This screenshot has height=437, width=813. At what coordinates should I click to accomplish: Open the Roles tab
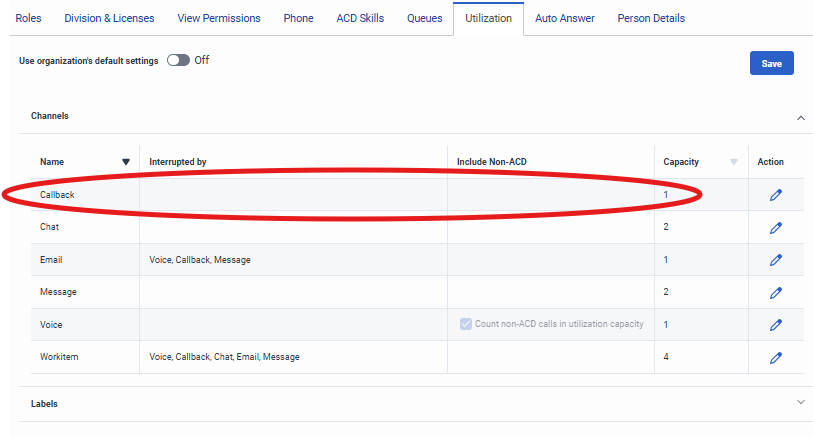coord(29,18)
